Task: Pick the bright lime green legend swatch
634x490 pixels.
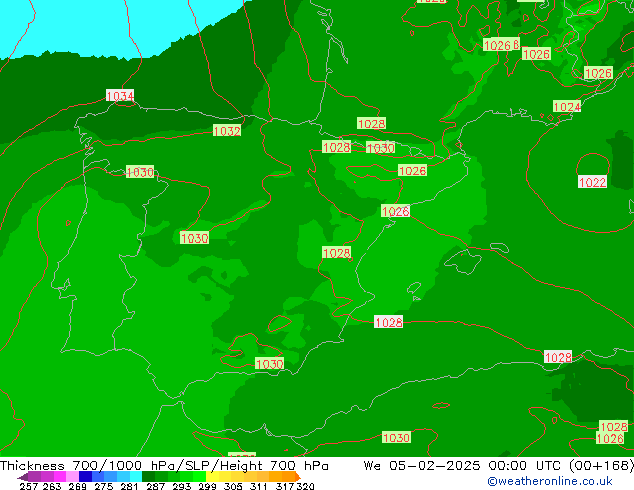Action: pyautogui.click(x=199, y=476)
